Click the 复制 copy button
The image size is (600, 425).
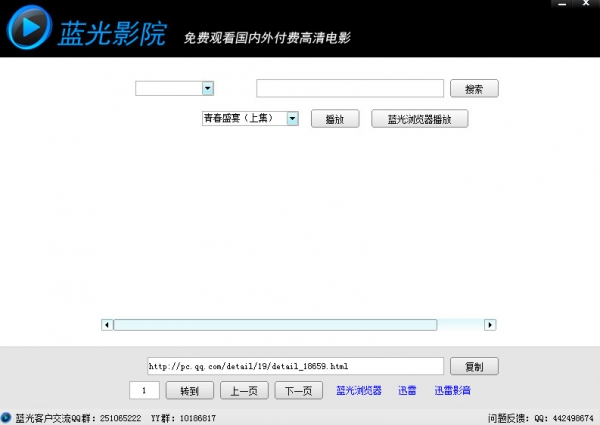(x=474, y=366)
